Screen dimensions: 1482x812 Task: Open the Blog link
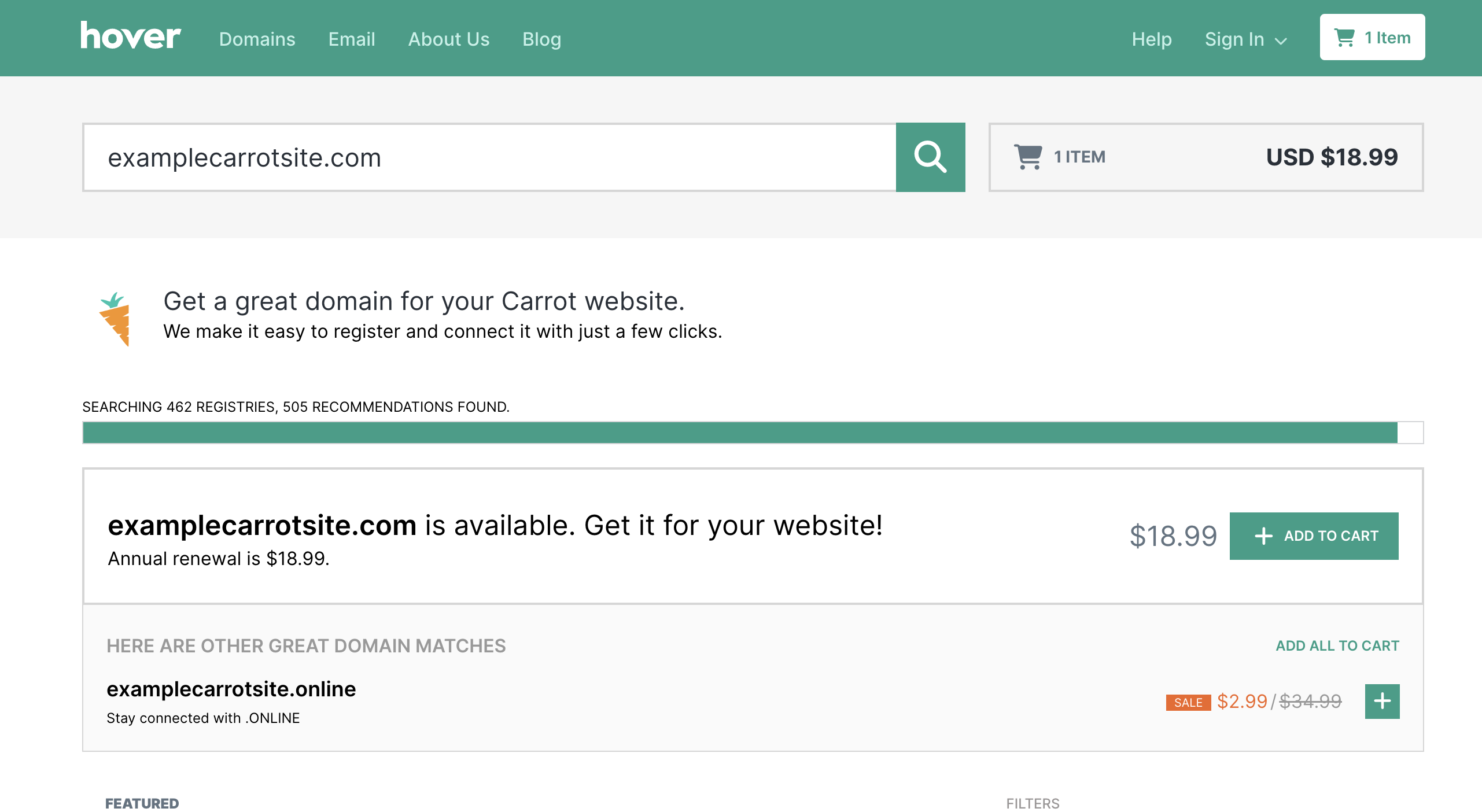pyautogui.click(x=541, y=39)
